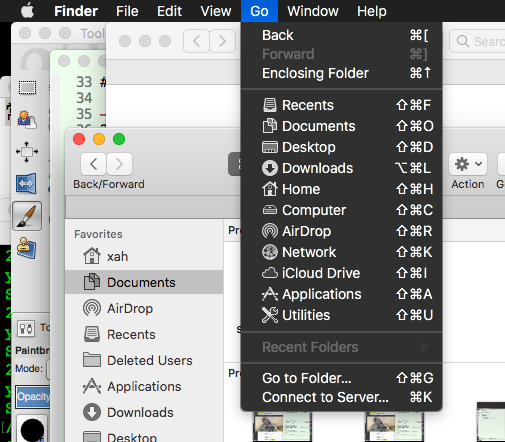This screenshot has width=505, height=442.
Task: Select Documents in the Go menu
Action: coord(341,126)
